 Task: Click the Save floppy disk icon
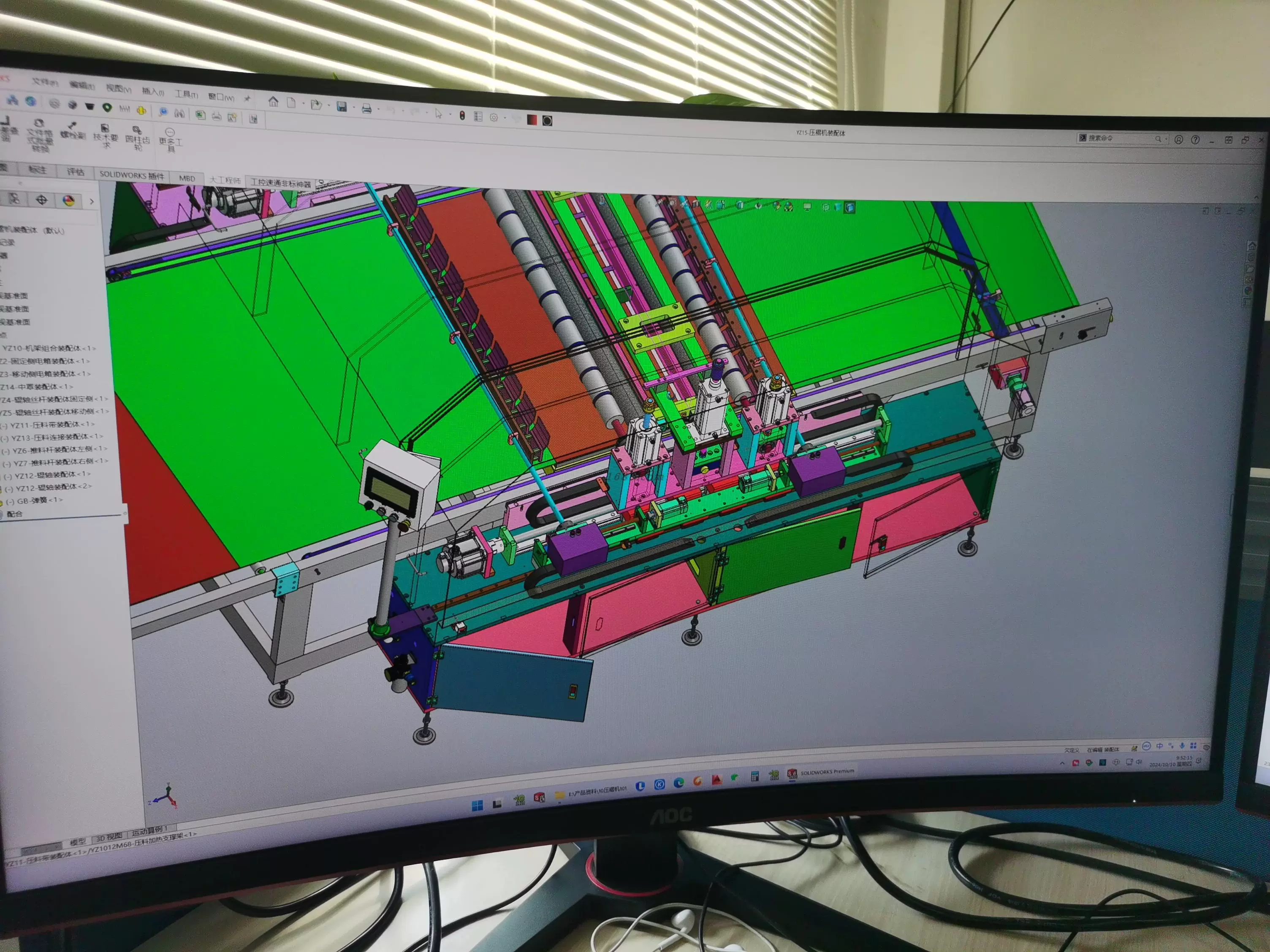[342, 106]
